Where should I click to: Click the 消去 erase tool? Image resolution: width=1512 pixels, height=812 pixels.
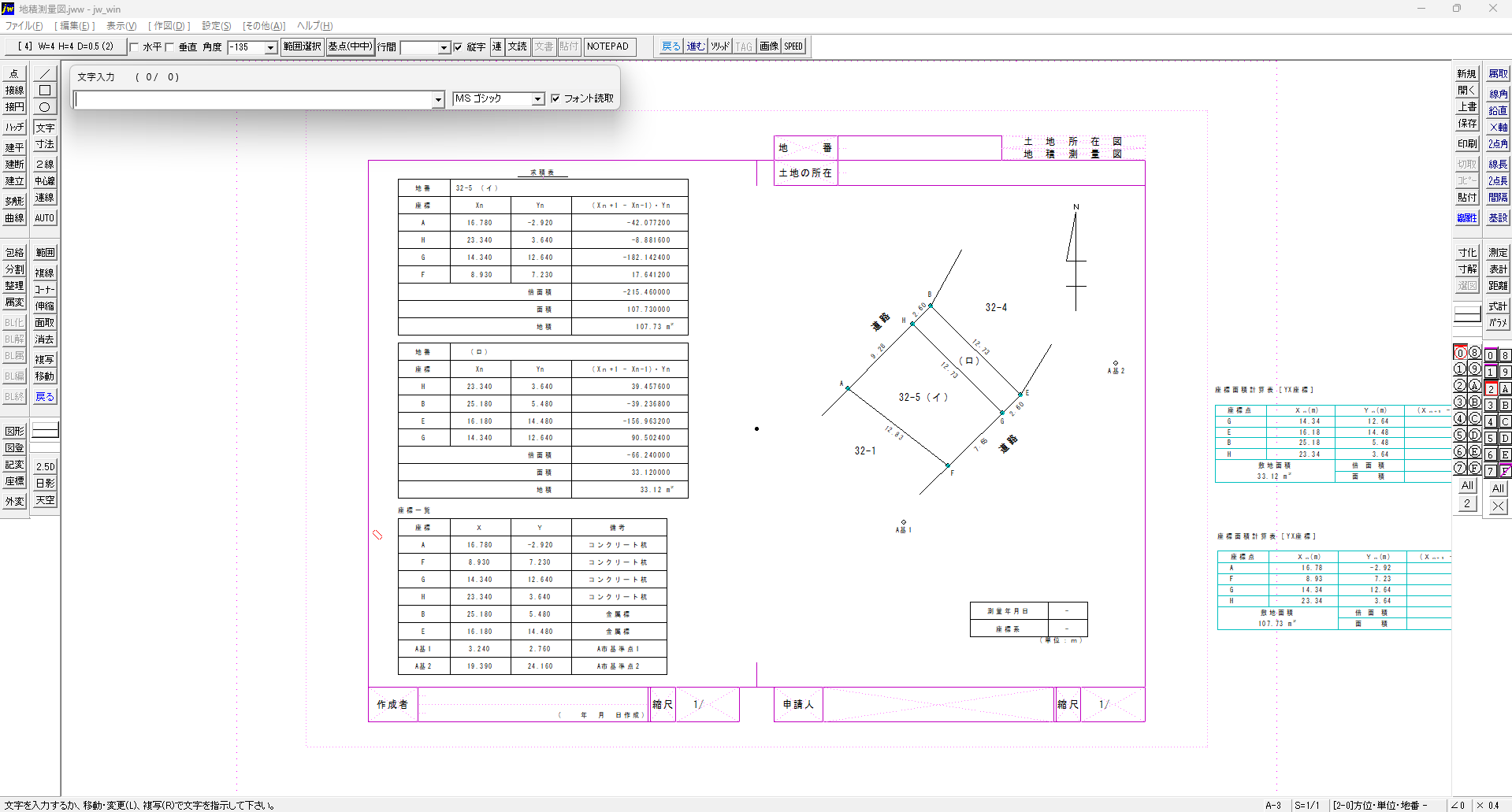pyautogui.click(x=45, y=339)
